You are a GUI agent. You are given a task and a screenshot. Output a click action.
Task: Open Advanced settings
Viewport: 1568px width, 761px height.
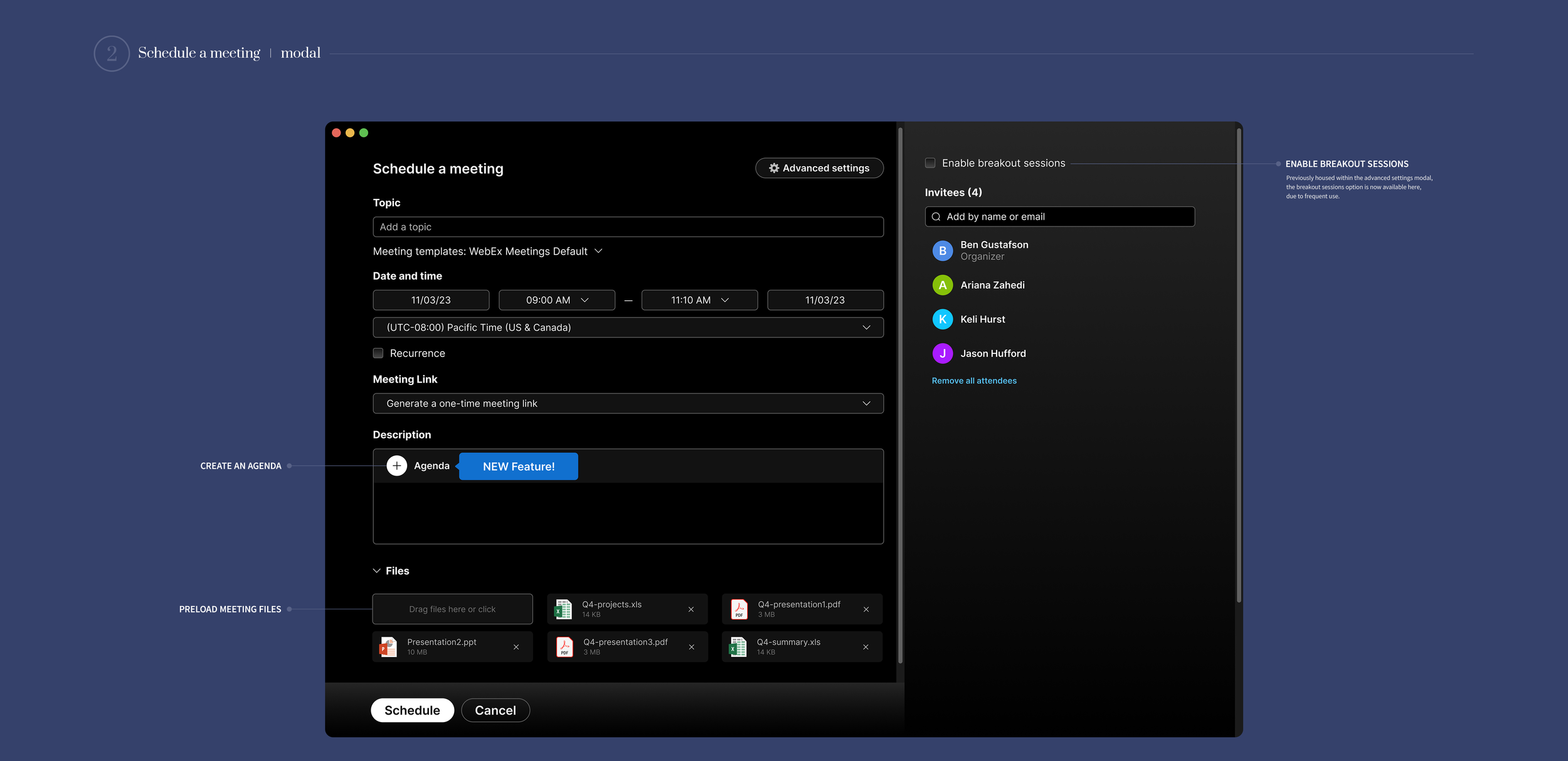tap(819, 168)
